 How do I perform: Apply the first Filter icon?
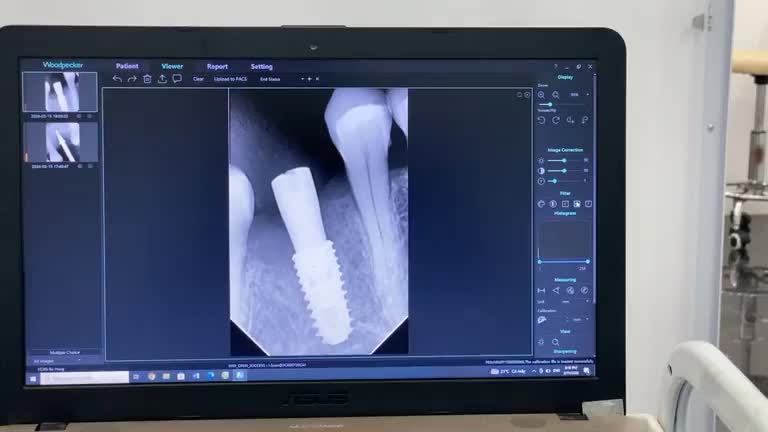541,204
